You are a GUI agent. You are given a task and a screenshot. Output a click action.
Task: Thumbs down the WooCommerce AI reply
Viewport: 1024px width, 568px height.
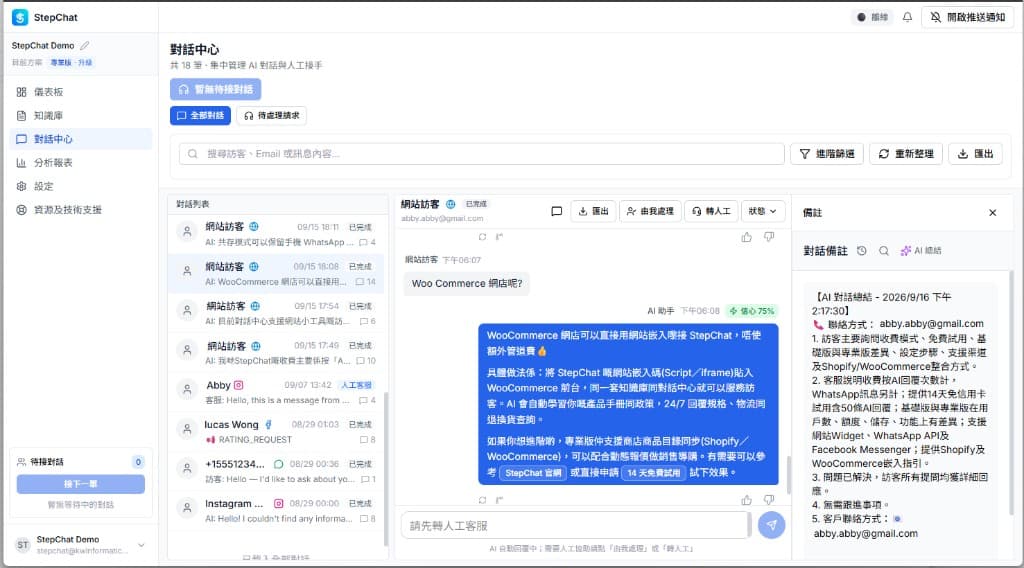[x=769, y=500]
